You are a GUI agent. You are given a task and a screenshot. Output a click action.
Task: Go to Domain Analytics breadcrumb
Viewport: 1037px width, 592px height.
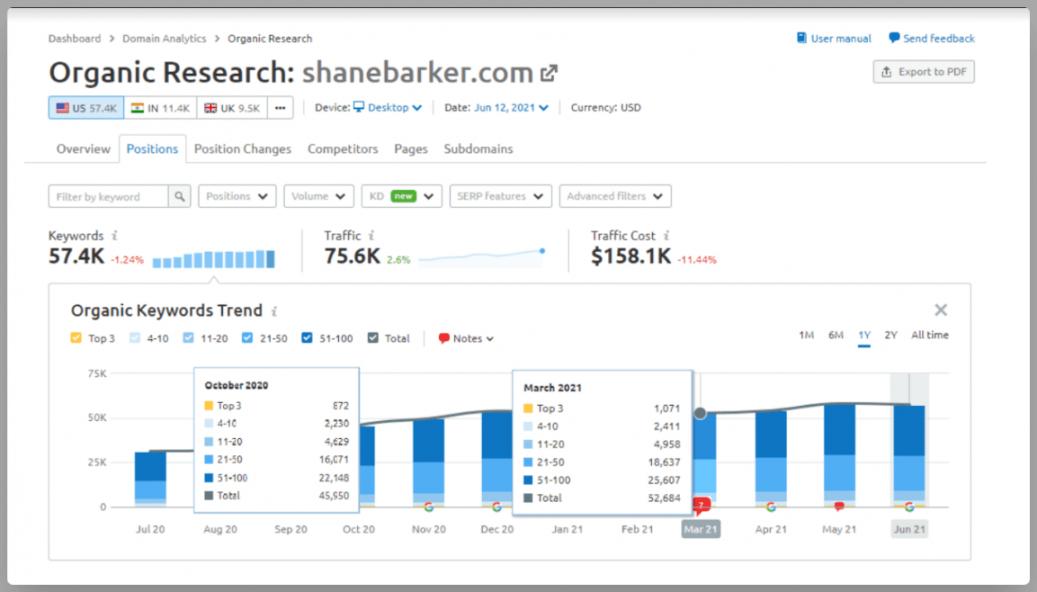tap(164, 38)
